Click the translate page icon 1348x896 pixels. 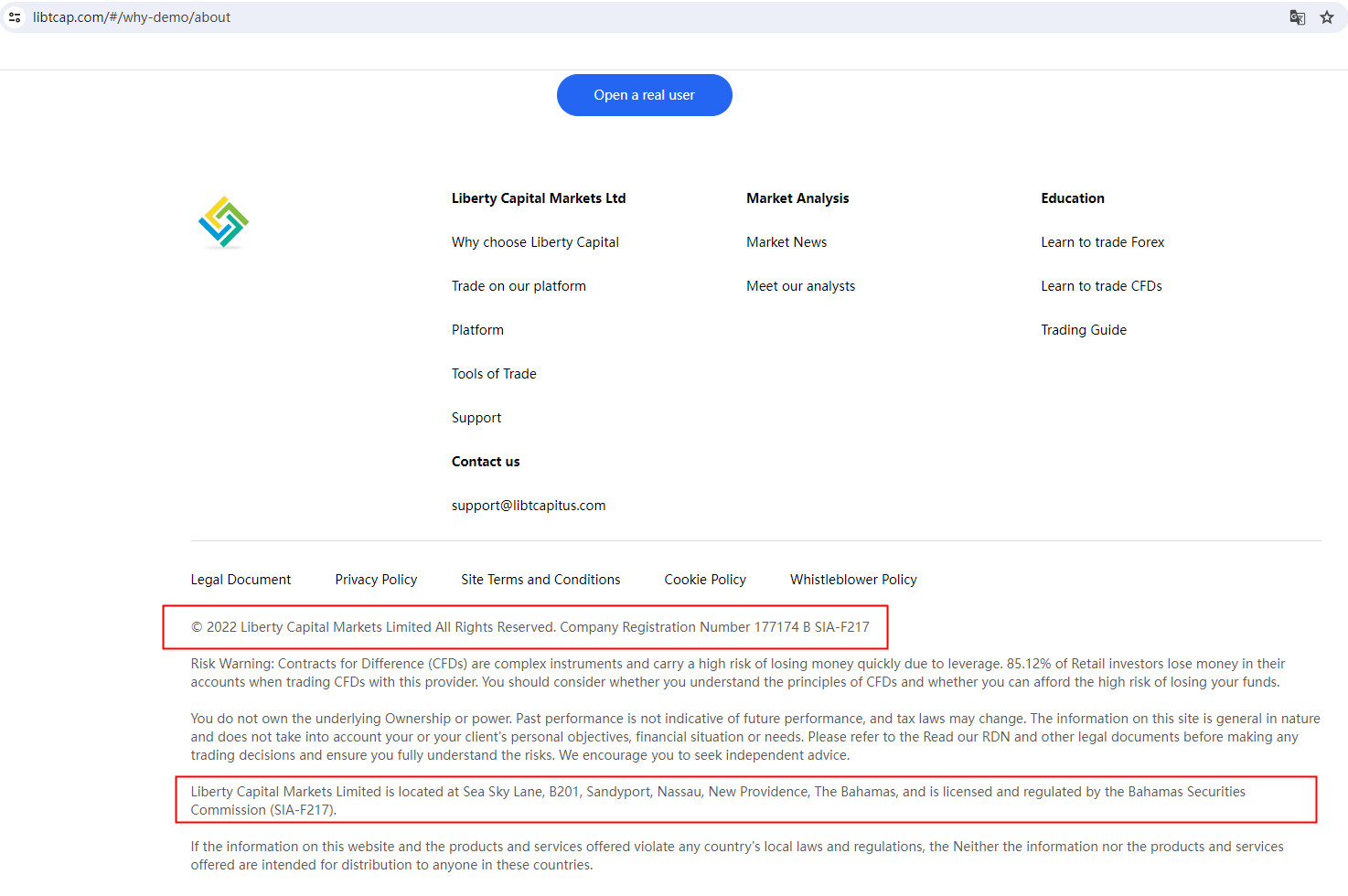click(1297, 17)
